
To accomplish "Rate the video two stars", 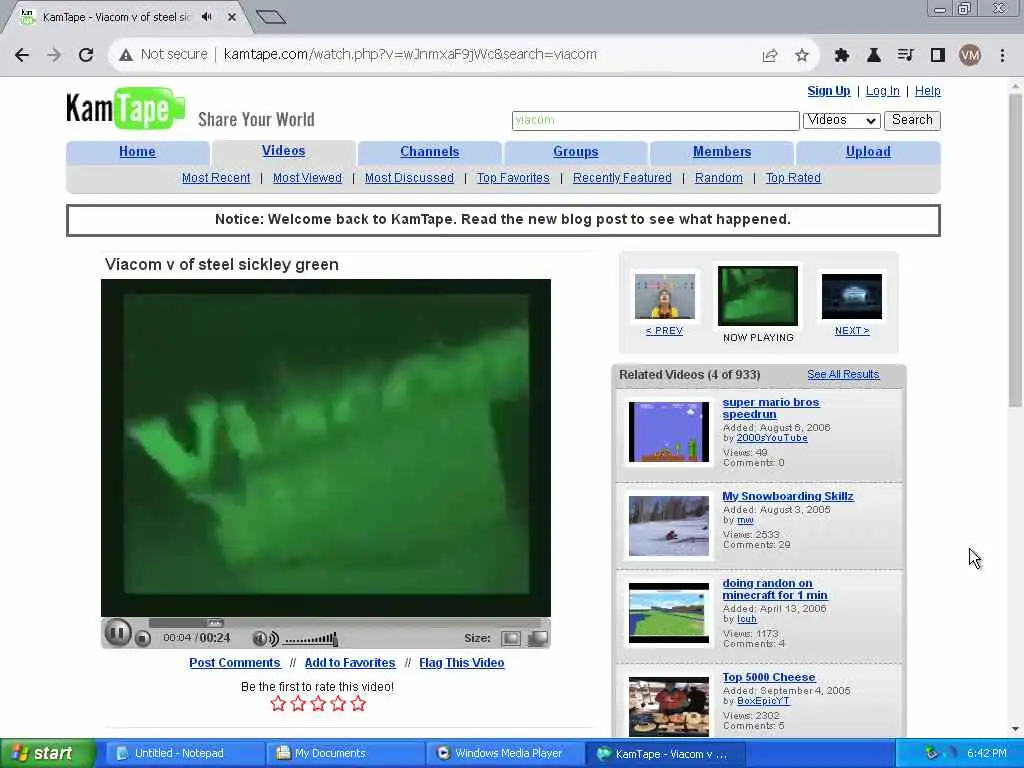I will (x=298, y=703).
